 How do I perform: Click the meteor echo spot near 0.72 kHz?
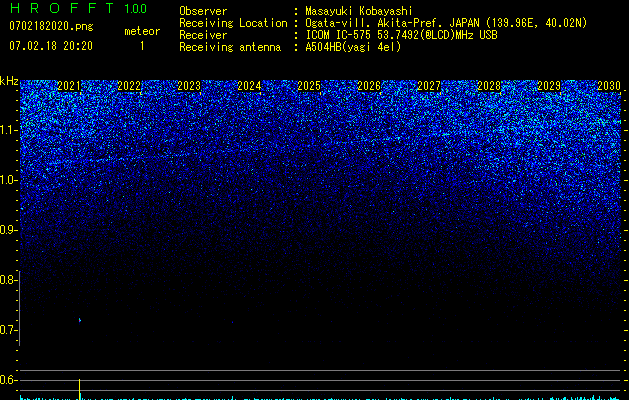(80, 320)
